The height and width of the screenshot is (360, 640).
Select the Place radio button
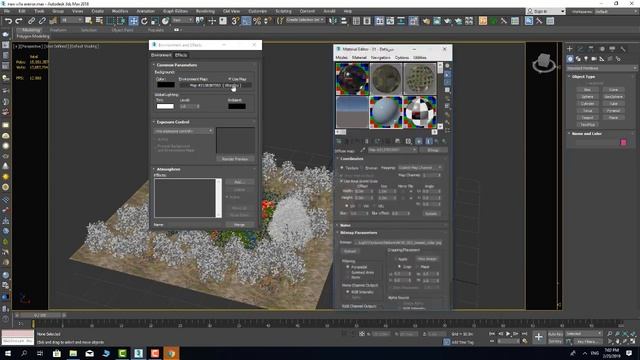tap(417, 267)
